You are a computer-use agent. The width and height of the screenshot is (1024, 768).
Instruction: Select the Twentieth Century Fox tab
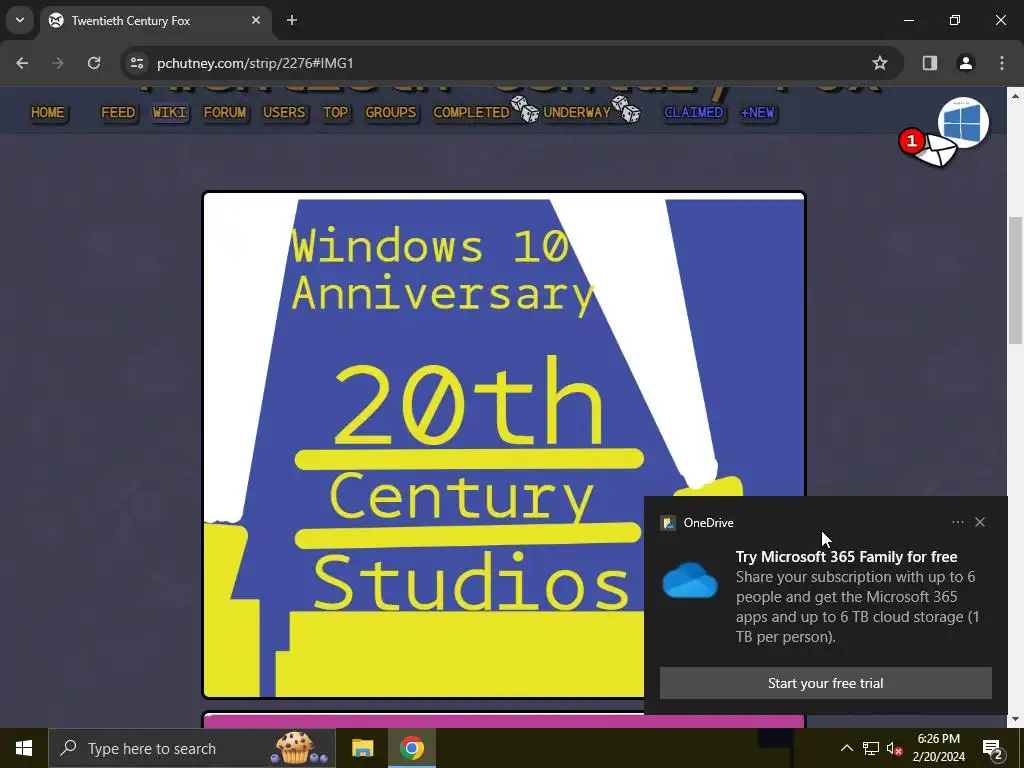point(155,21)
